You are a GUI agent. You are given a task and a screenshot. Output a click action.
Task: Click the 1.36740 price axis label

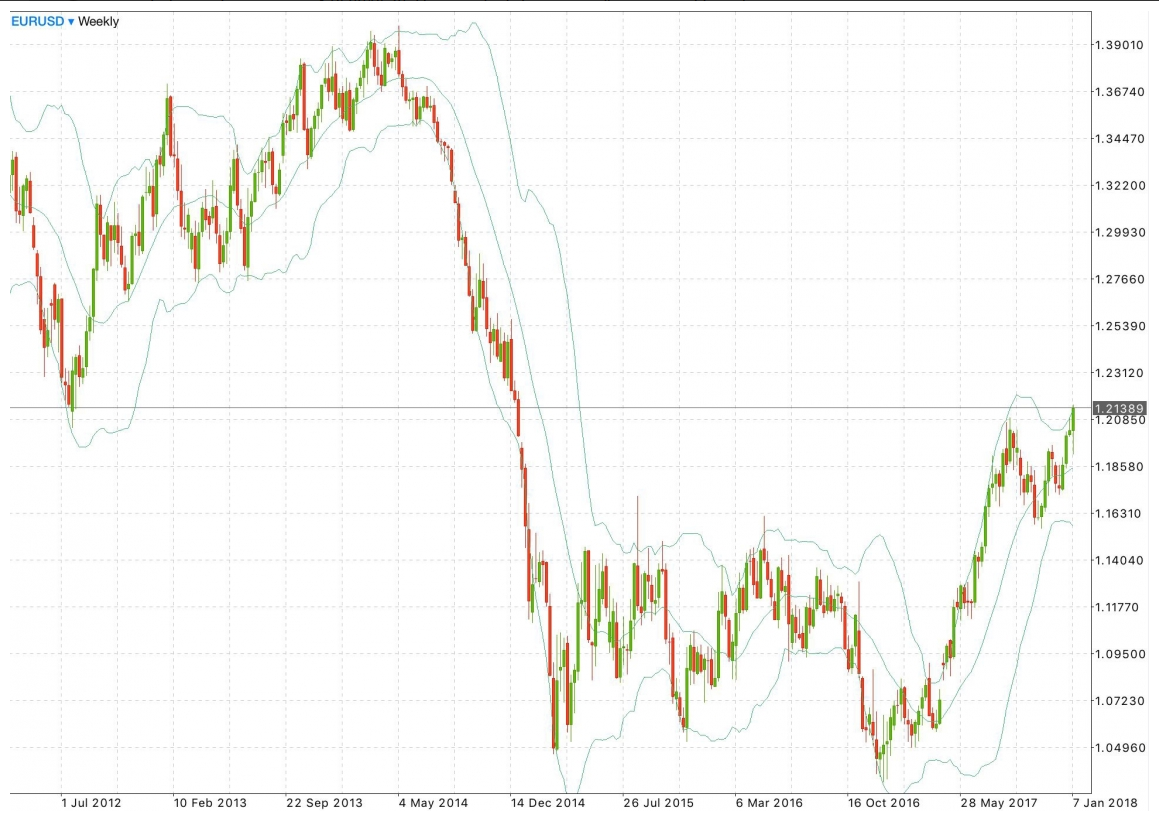1119,92
